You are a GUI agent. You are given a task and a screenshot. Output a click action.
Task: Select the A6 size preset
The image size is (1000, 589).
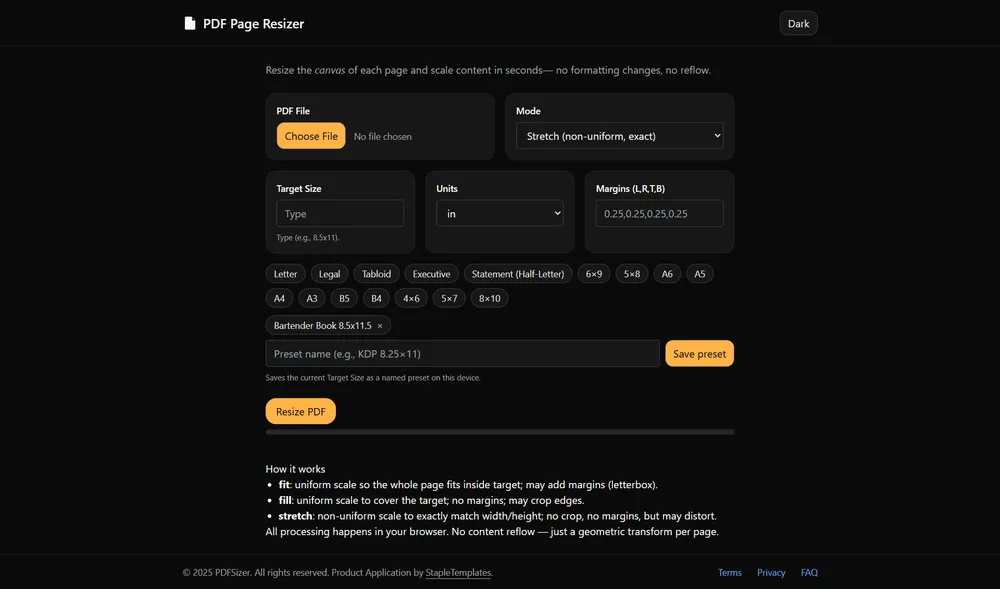(666, 274)
